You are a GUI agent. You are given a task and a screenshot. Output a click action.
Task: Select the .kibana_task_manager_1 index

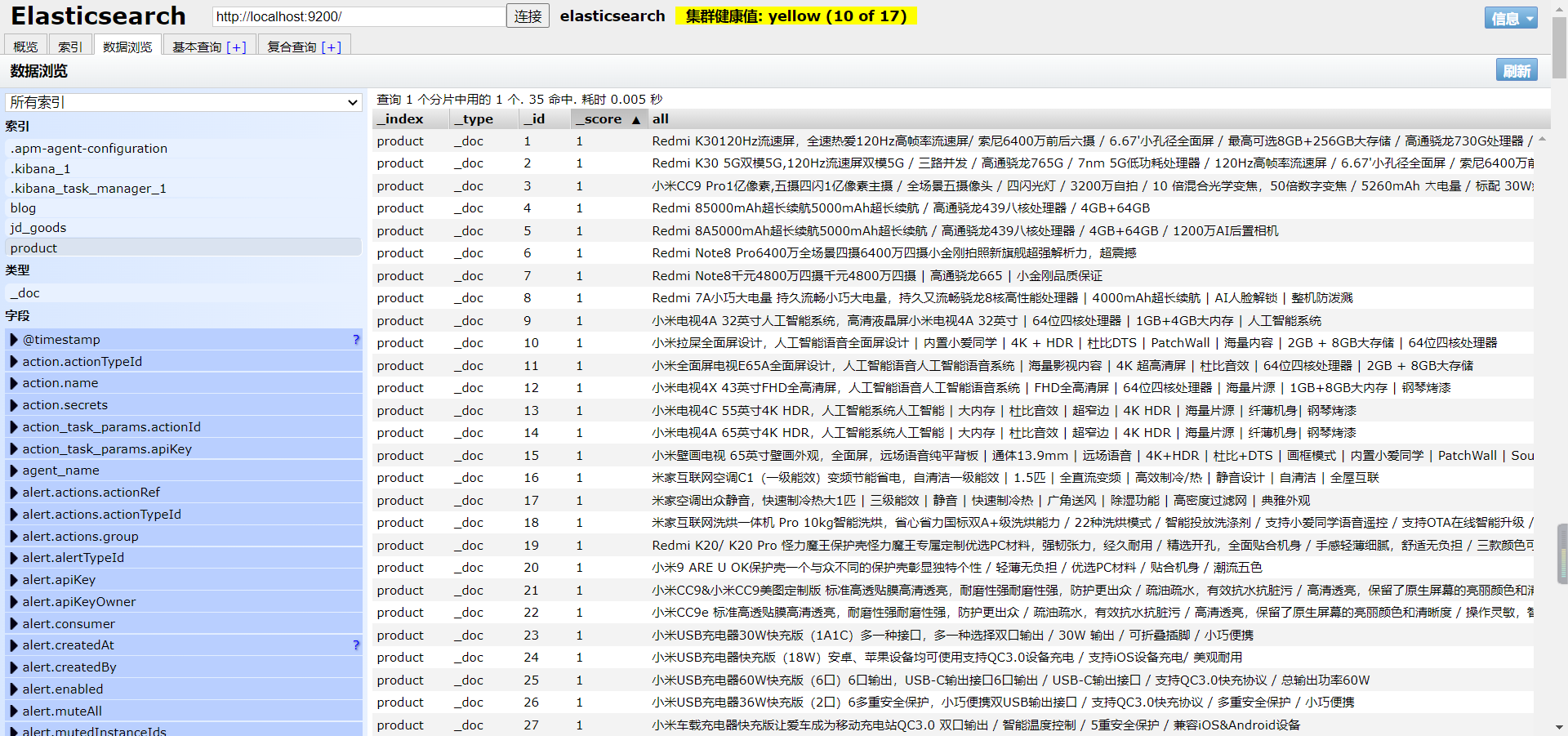pos(184,189)
